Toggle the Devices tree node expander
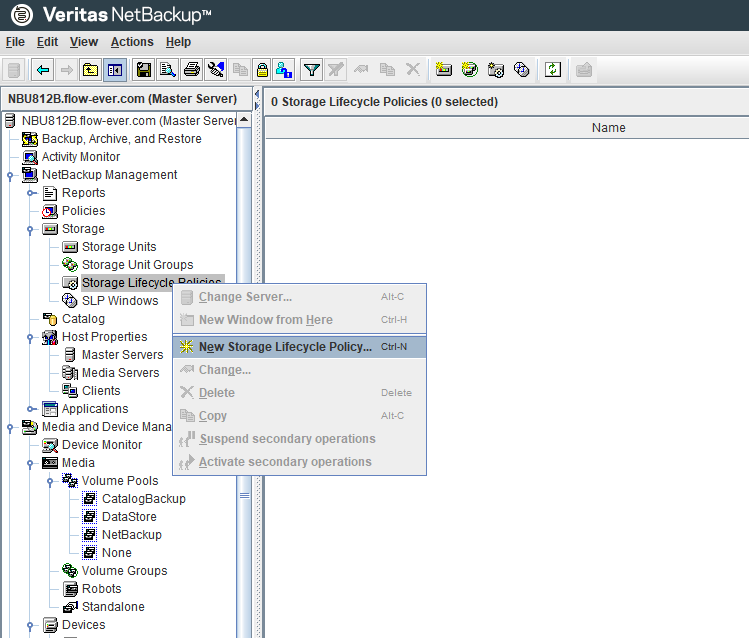The width and height of the screenshot is (749, 638). tap(30, 626)
